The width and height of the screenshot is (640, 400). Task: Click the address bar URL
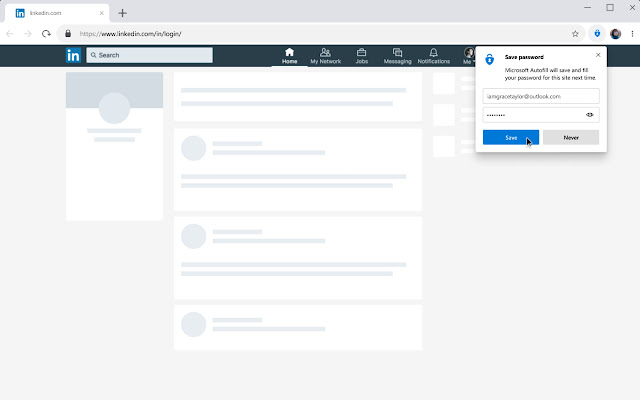pos(131,34)
